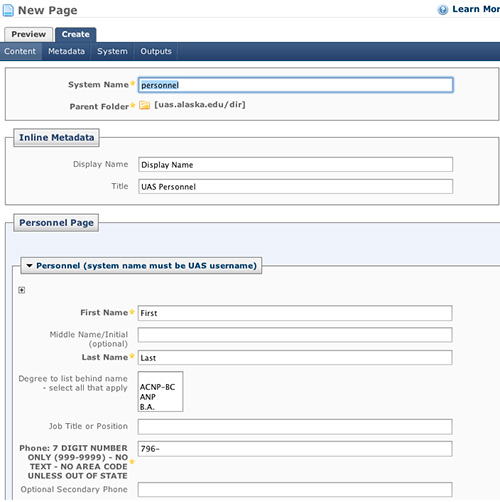Screen dimensions: 500x502
Task: Click the Phone field containing 796-
Action: (295, 449)
